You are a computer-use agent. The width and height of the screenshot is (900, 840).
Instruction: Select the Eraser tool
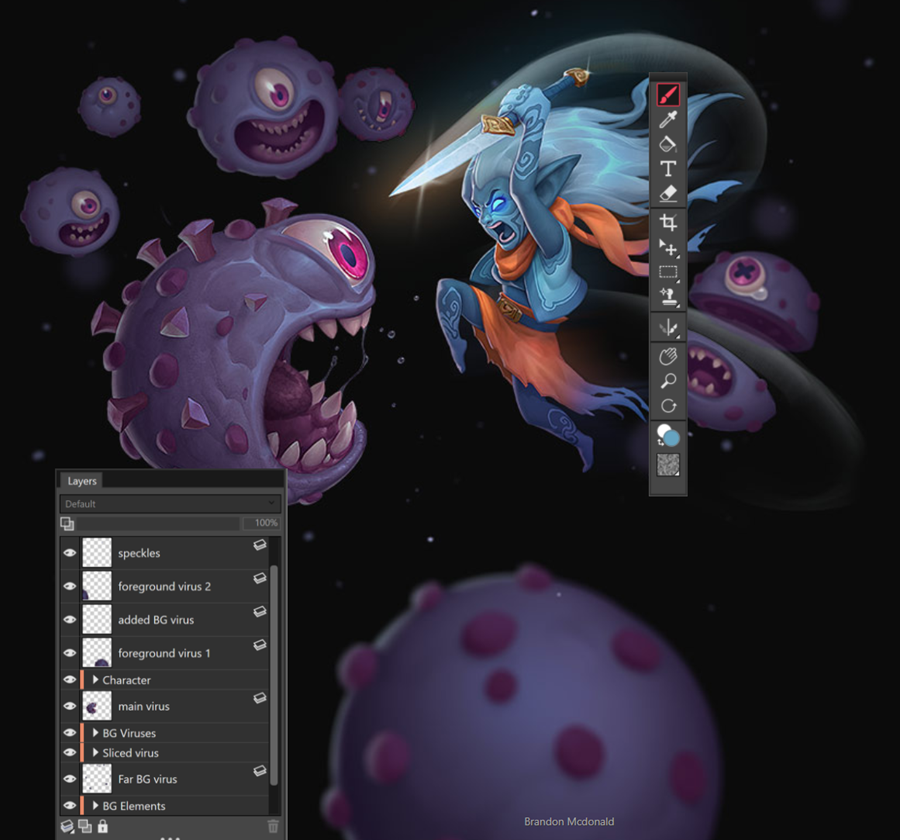(x=668, y=193)
